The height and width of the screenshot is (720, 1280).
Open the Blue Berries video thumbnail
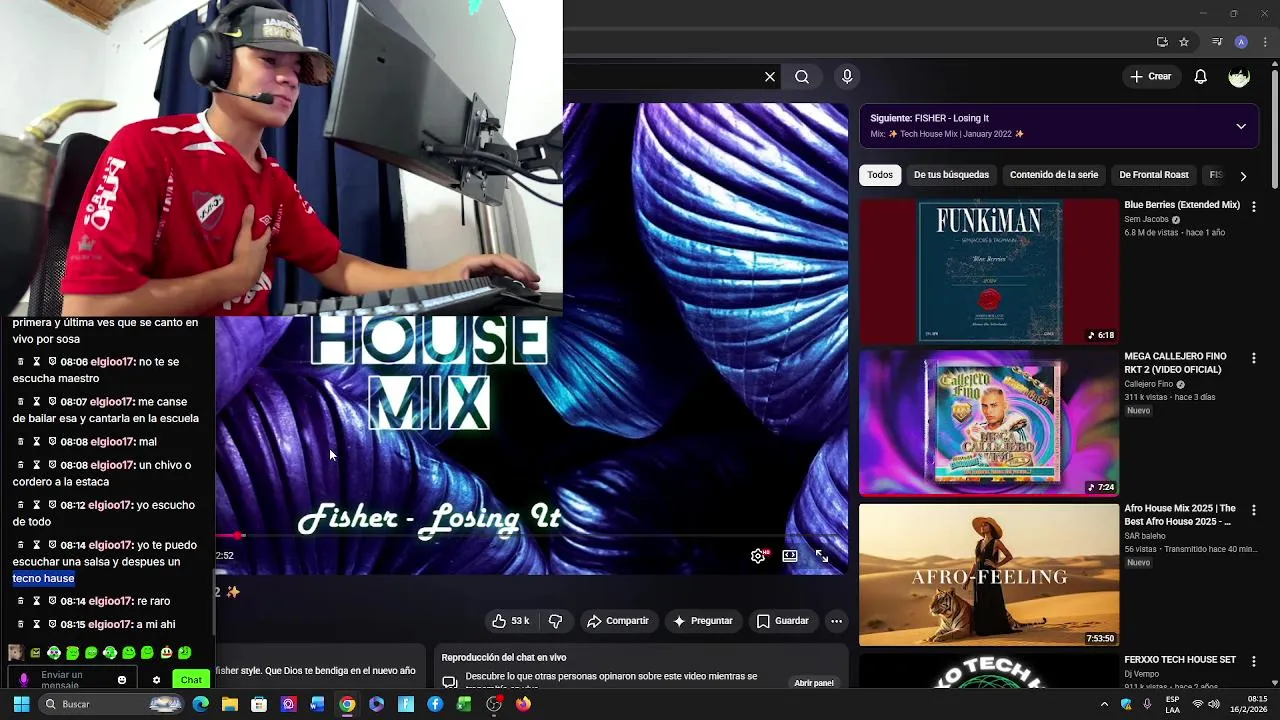(989, 272)
